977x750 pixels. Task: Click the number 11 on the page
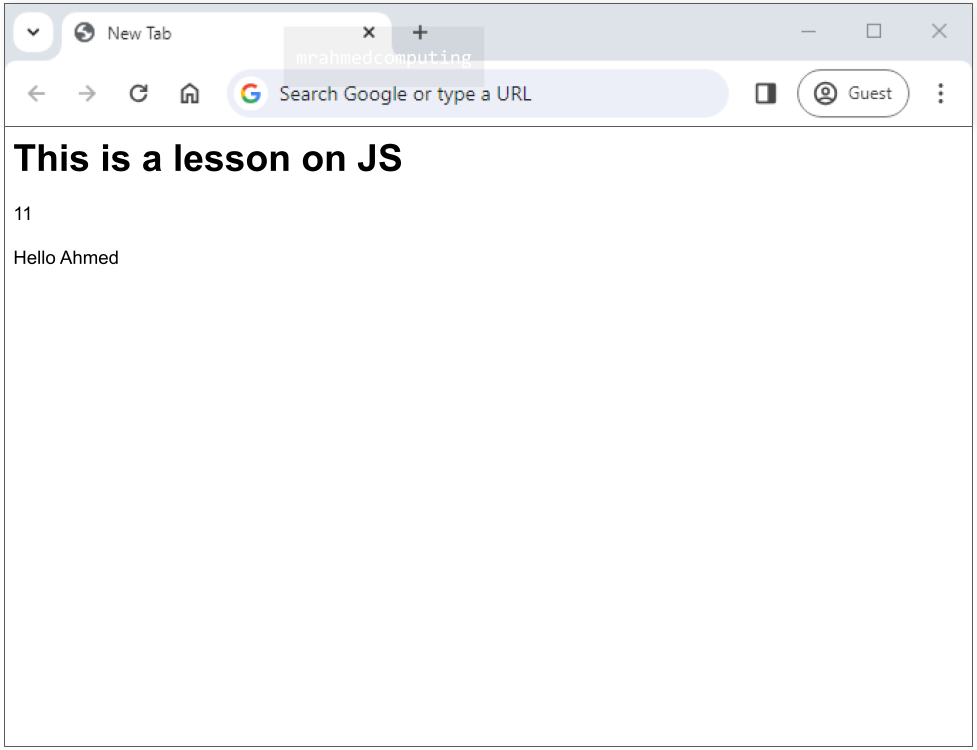coord(23,214)
